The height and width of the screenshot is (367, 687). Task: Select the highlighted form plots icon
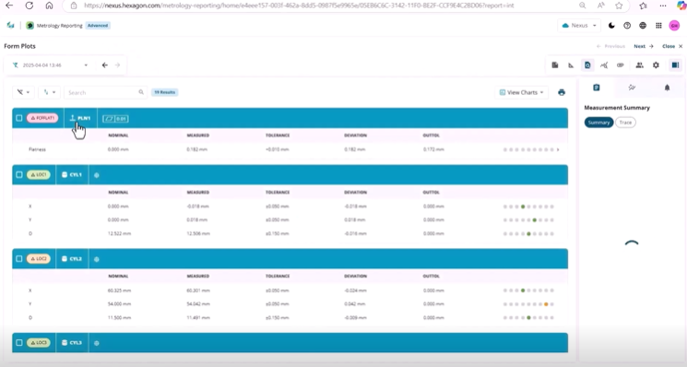[x=588, y=65]
